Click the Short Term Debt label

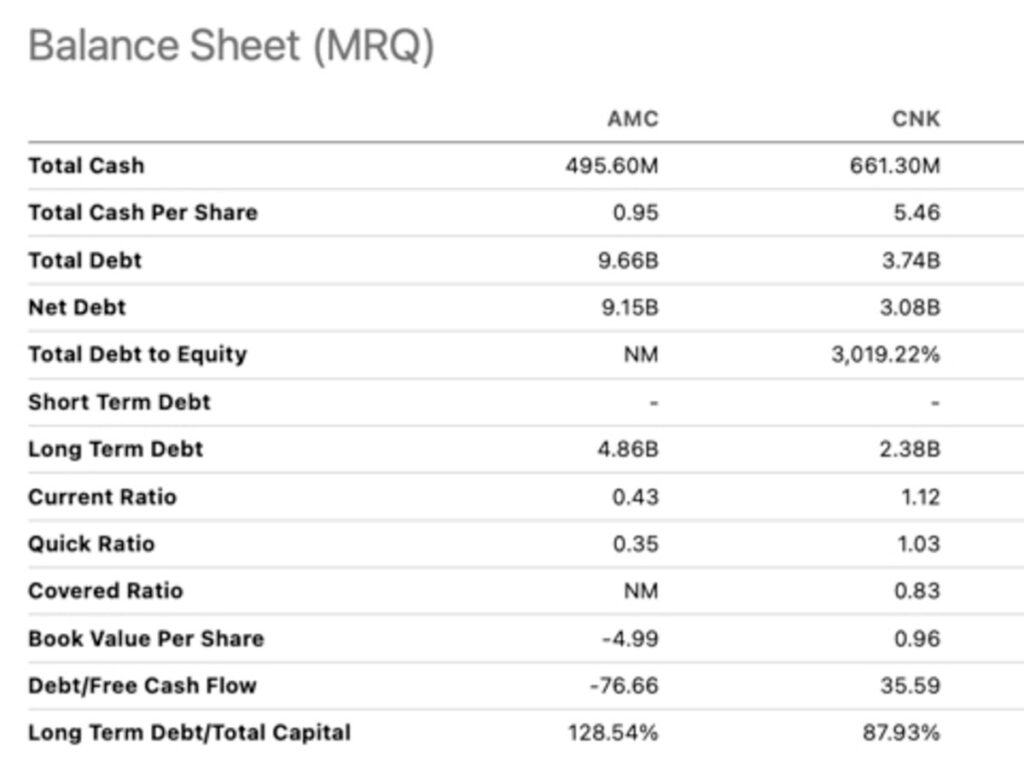(120, 402)
